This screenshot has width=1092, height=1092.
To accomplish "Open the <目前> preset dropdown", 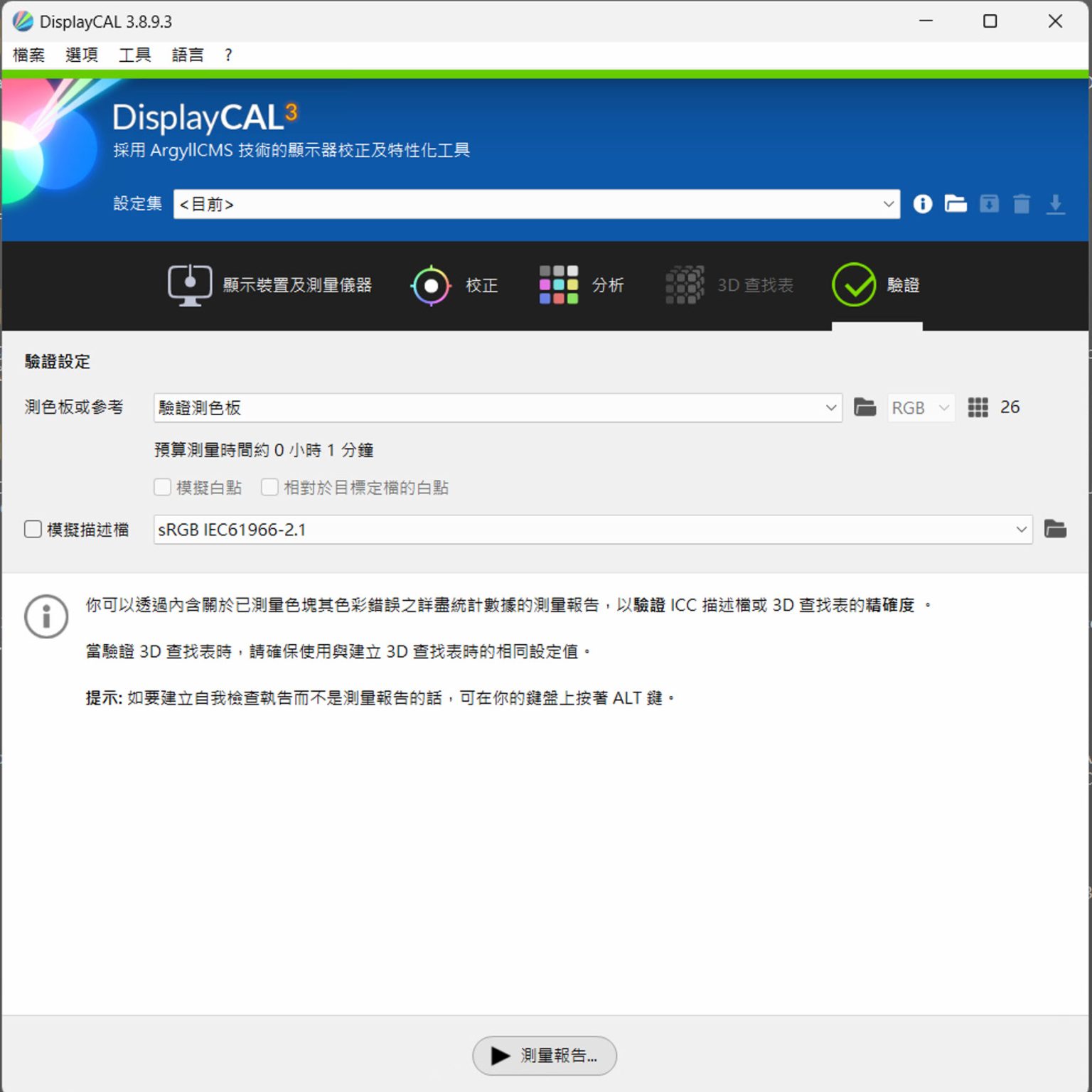I will click(x=889, y=204).
